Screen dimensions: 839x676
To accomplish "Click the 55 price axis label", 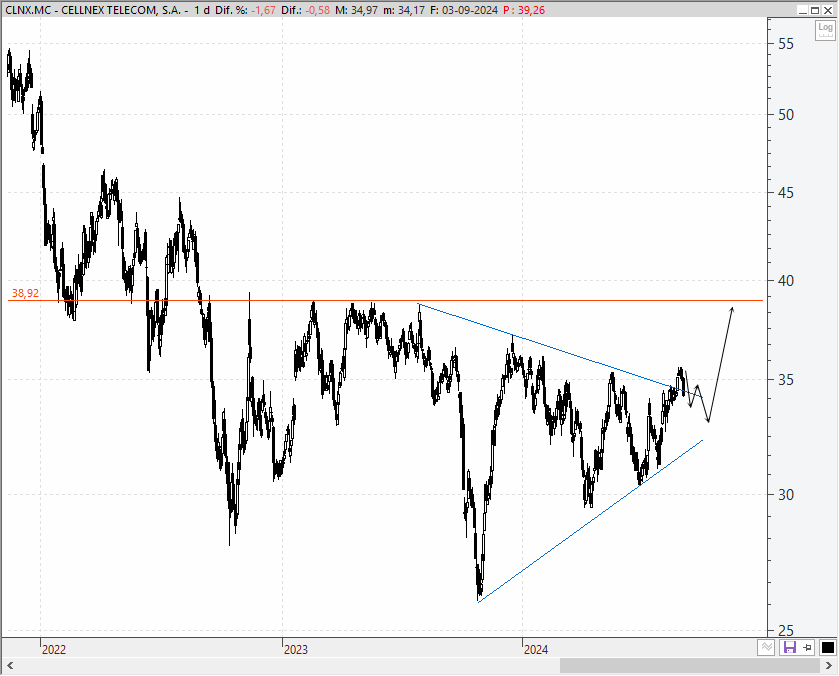I will pos(785,44).
